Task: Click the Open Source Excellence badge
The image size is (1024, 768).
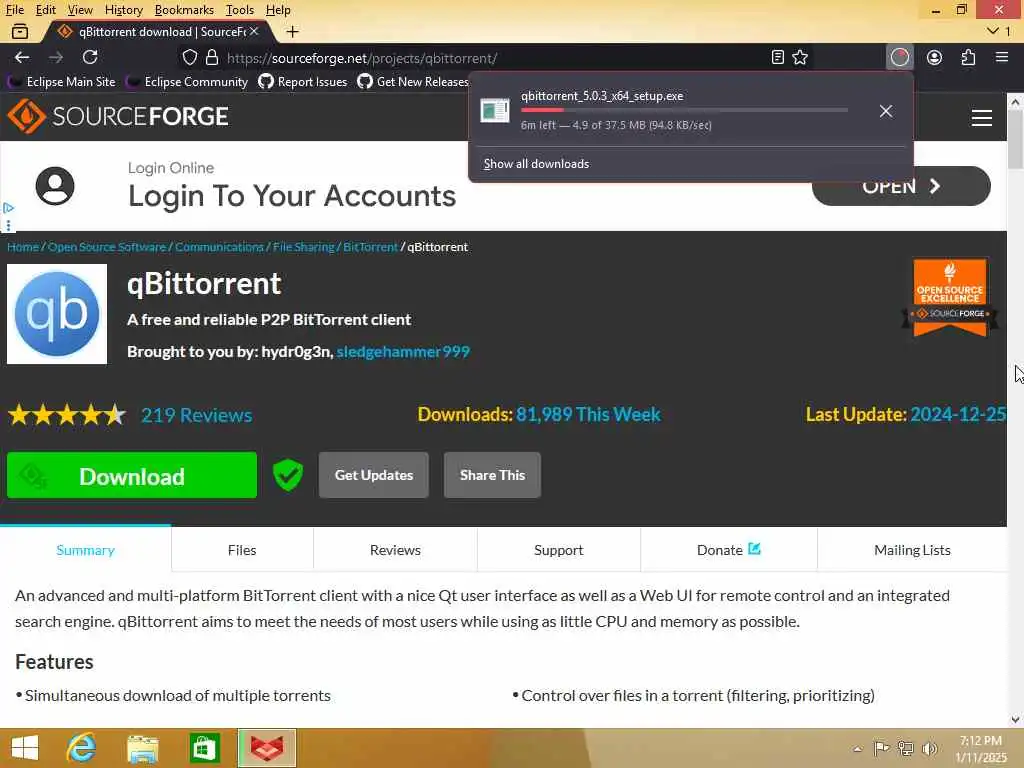Action: (950, 297)
